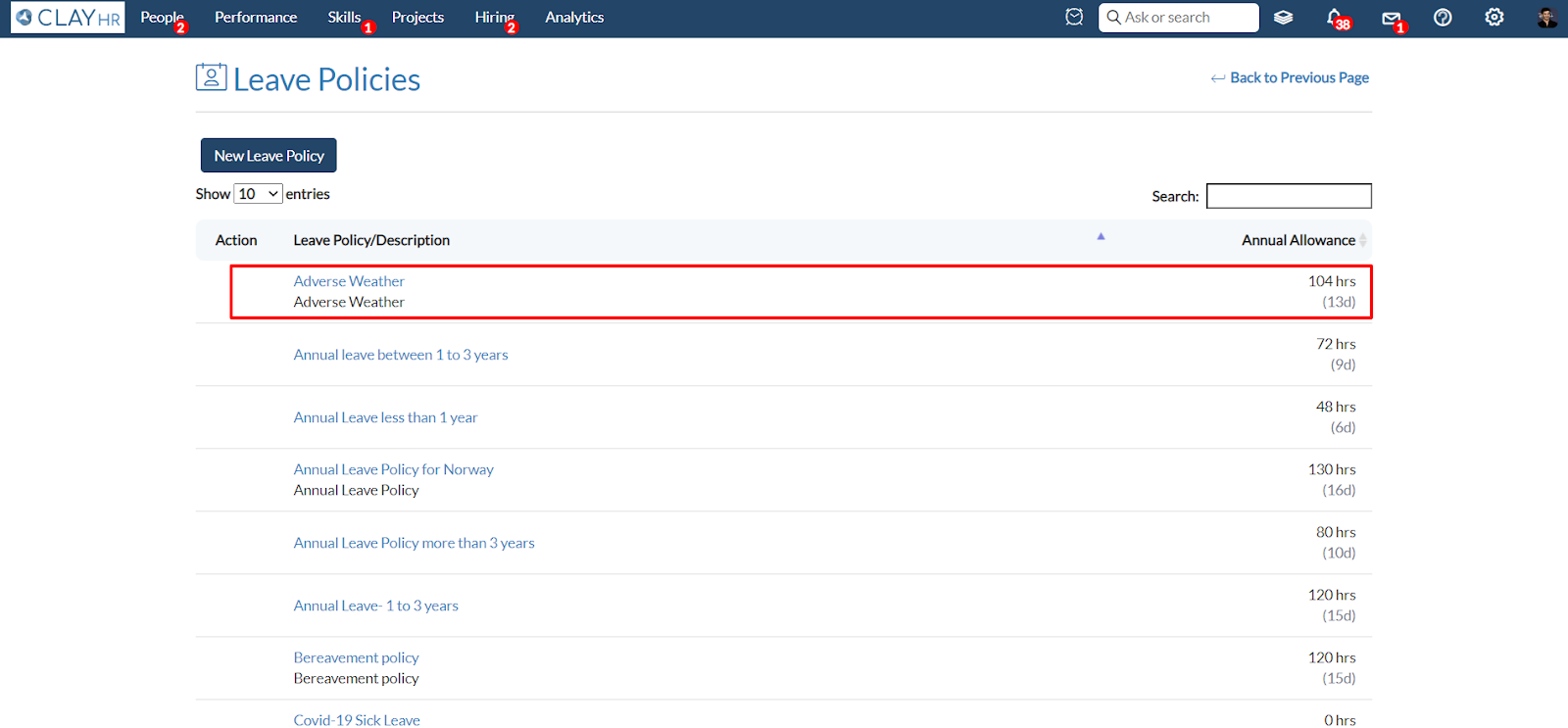Image resolution: width=1568 pixels, height=728 pixels.
Task: Click the Ask or search box
Action: click(x=1178, y=18)
